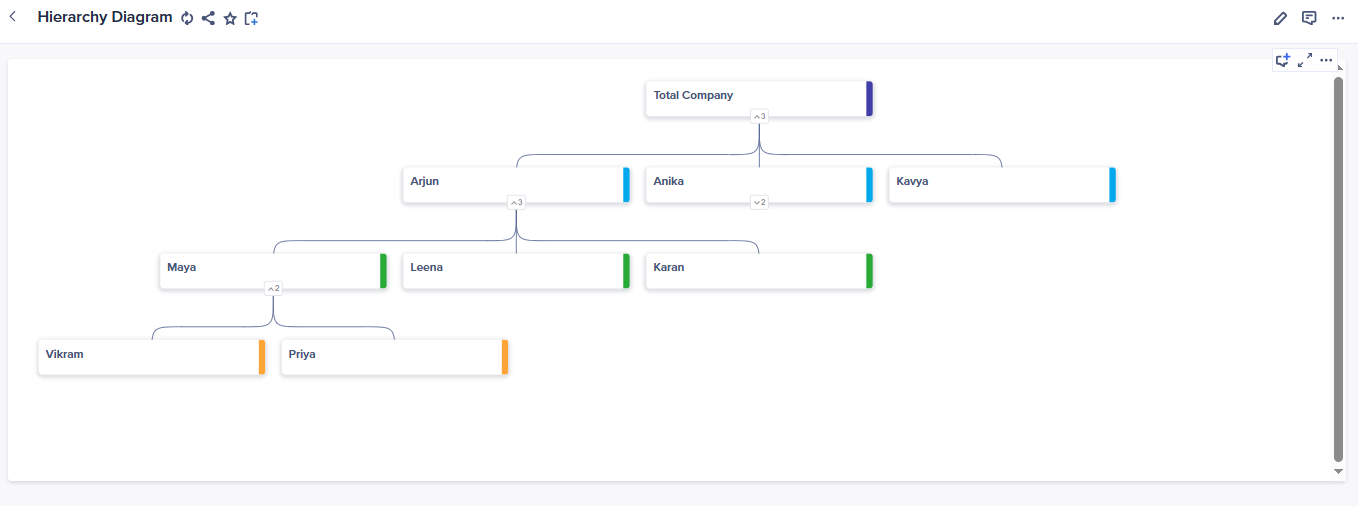Open the comments icon in the header
Viewport: 1358px width, 506px height.
[1309, 18]
